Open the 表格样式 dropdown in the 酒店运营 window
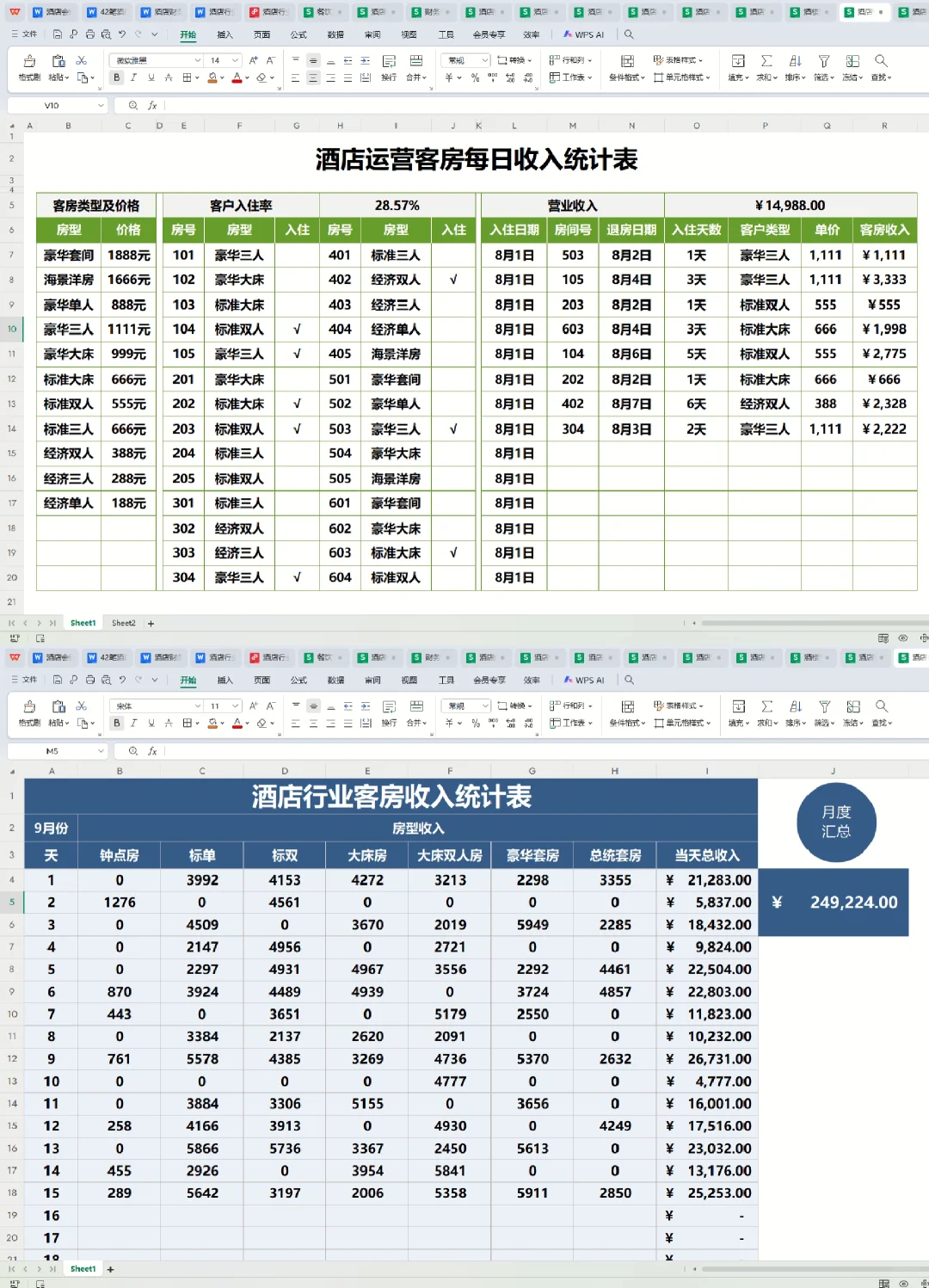The image size is (929, 1288). (679, 60)
